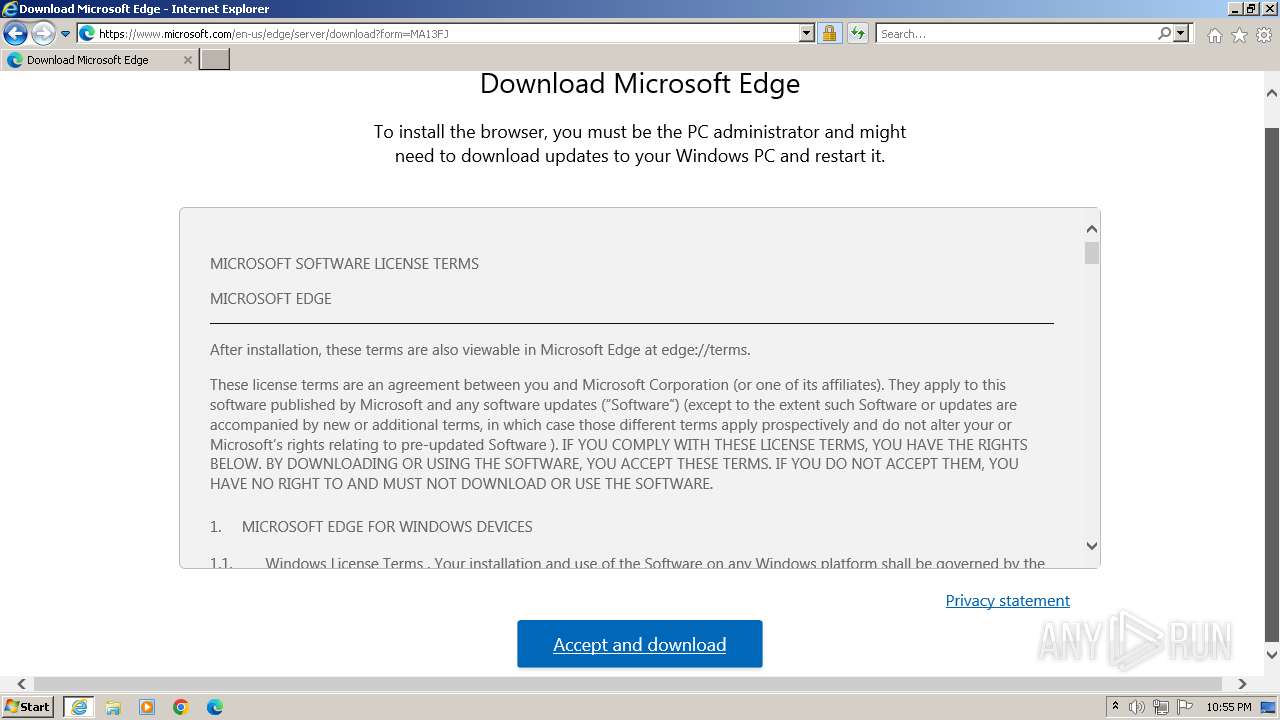Expand the search provider dropdown
1280x720 pixels.
coord(1181,33)
